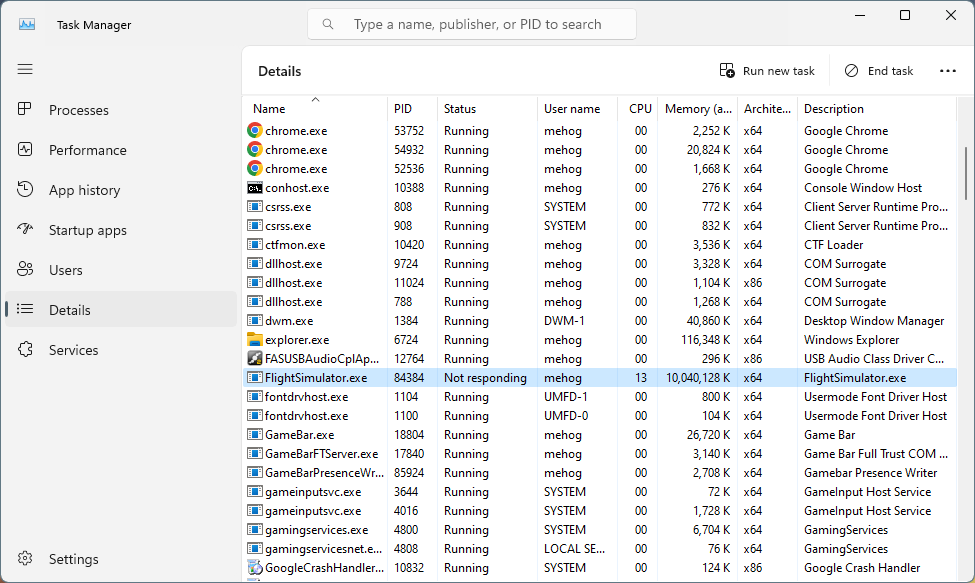Click the Chrome icon for PID 52536
The height and width of the screenshot is (583, 975).
coord(254,168)
